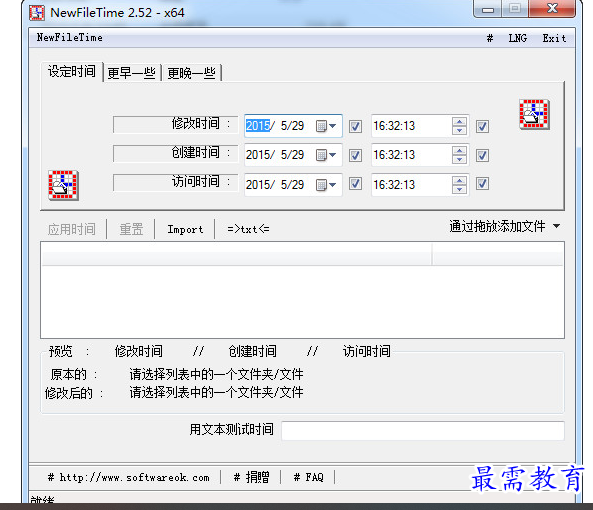
Task: Switch to the 更晚一些 tab
Action: click(x=191, y=73)
